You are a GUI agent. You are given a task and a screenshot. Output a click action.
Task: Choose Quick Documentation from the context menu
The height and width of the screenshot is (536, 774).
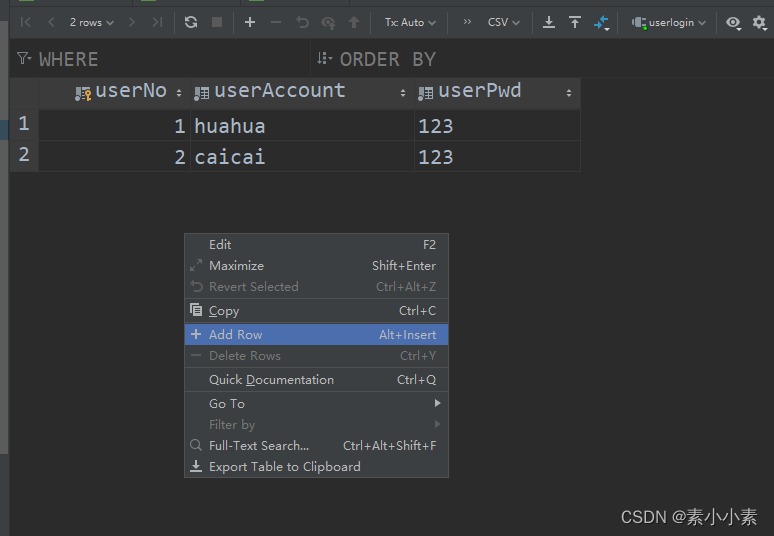tap(316, 380)
